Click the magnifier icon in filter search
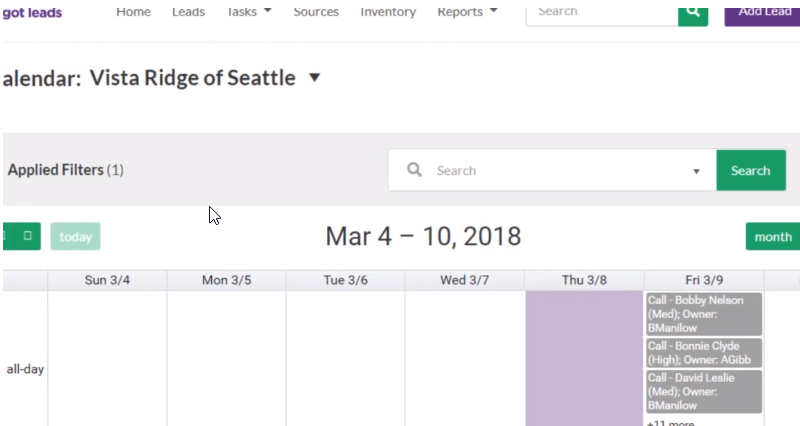The height and width of the screenshot is (426, 800). (415, 170)
